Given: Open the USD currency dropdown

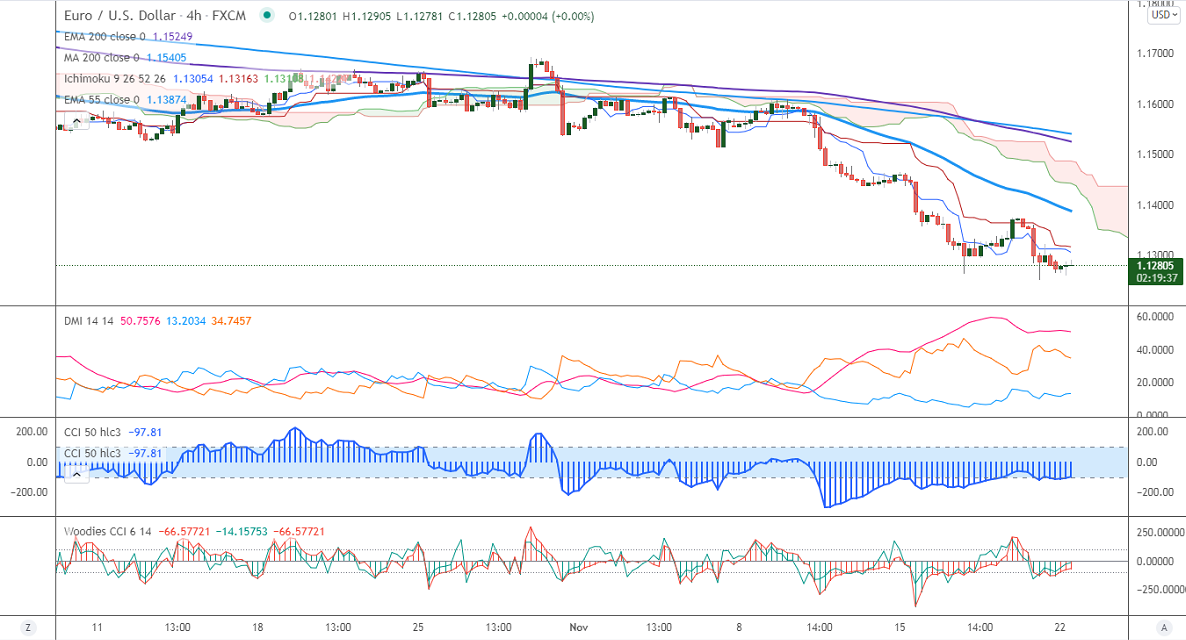Looking at the screenshot, I should 1164,15.
